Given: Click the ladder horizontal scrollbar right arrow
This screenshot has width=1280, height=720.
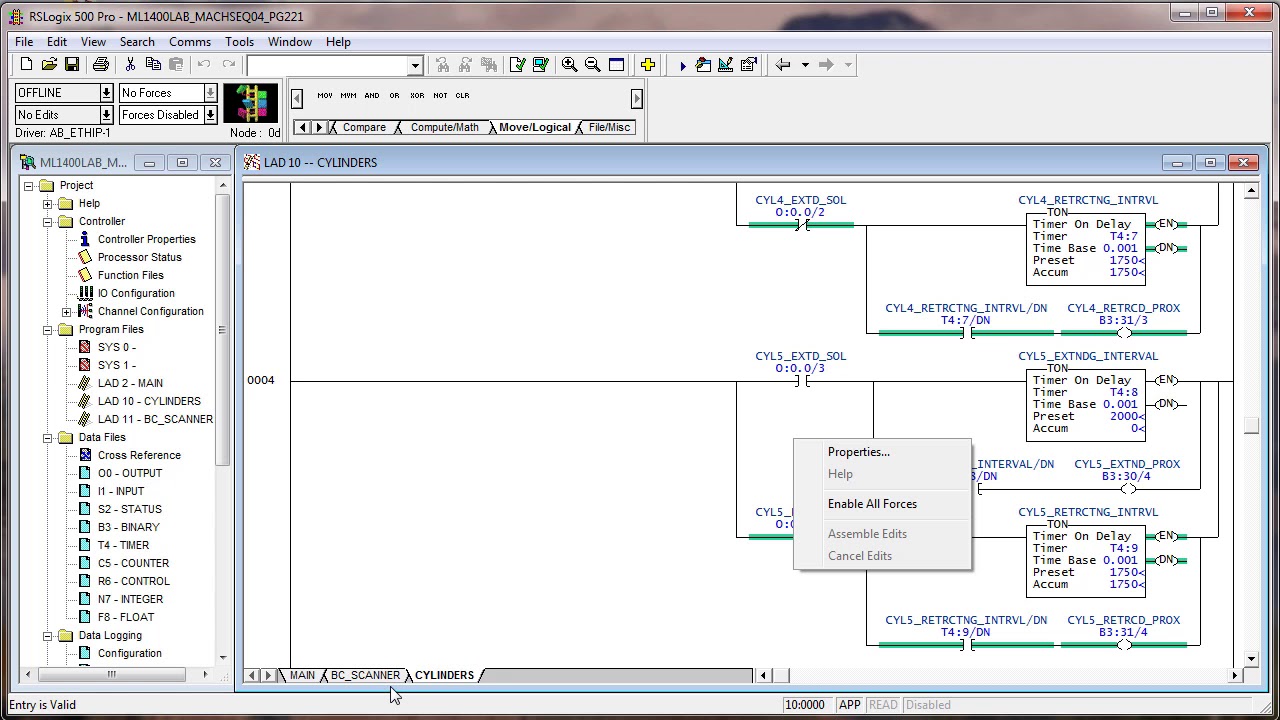Looking at the screenshot, I should pos(1234,676).
